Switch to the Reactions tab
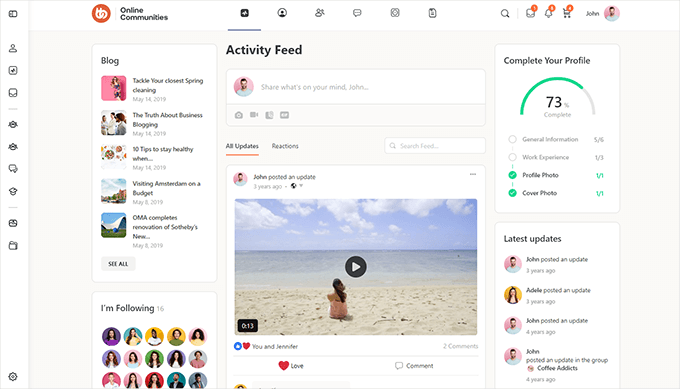 (285, 146)
